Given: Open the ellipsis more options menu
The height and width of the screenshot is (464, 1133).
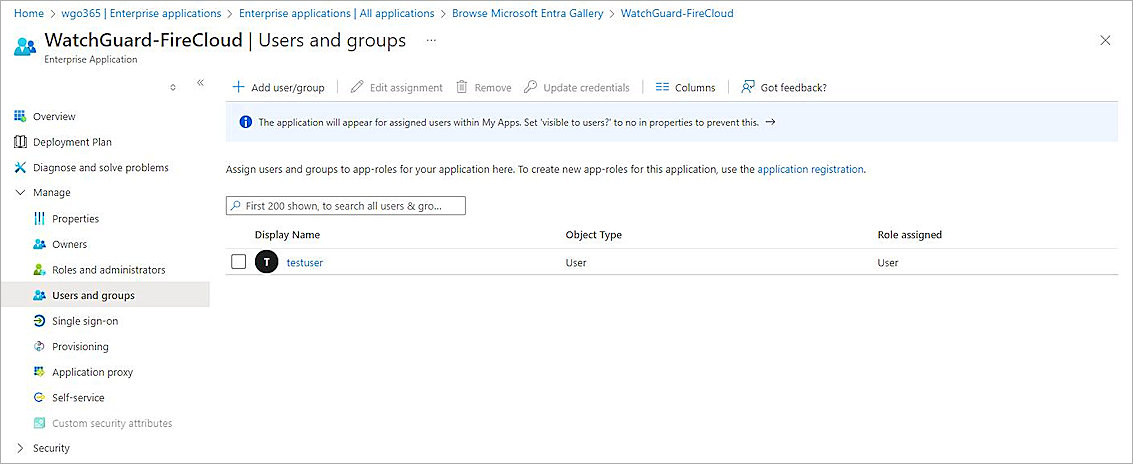Looking at the screenshot, I should [x=431, y=40].
